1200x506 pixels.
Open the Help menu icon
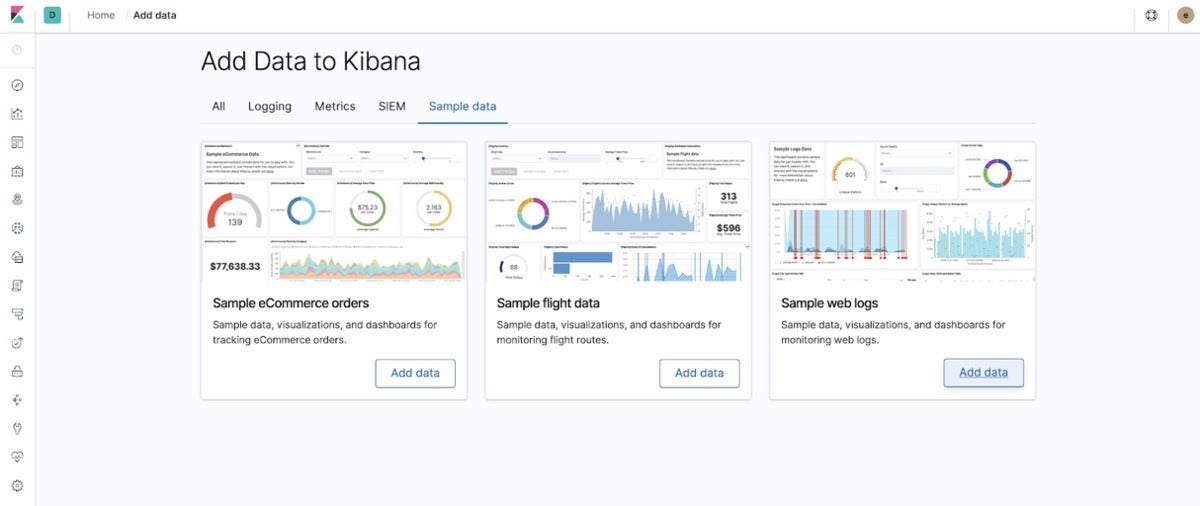coord(1151,15)
